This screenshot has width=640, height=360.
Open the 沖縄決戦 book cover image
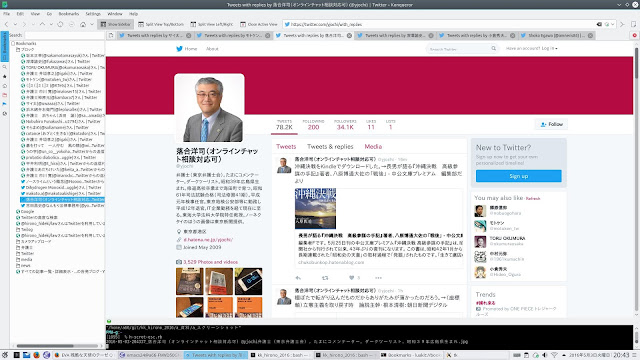click(x=315, y=209)
